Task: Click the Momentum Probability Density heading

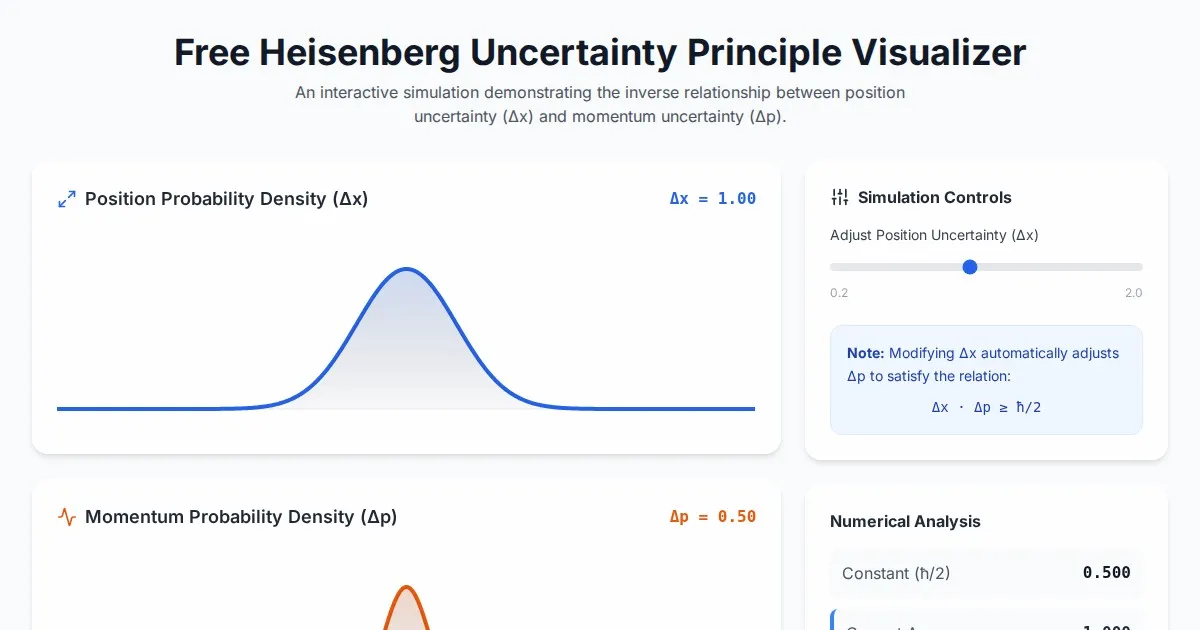Action: pyautogui.click(x=241, y=517)
